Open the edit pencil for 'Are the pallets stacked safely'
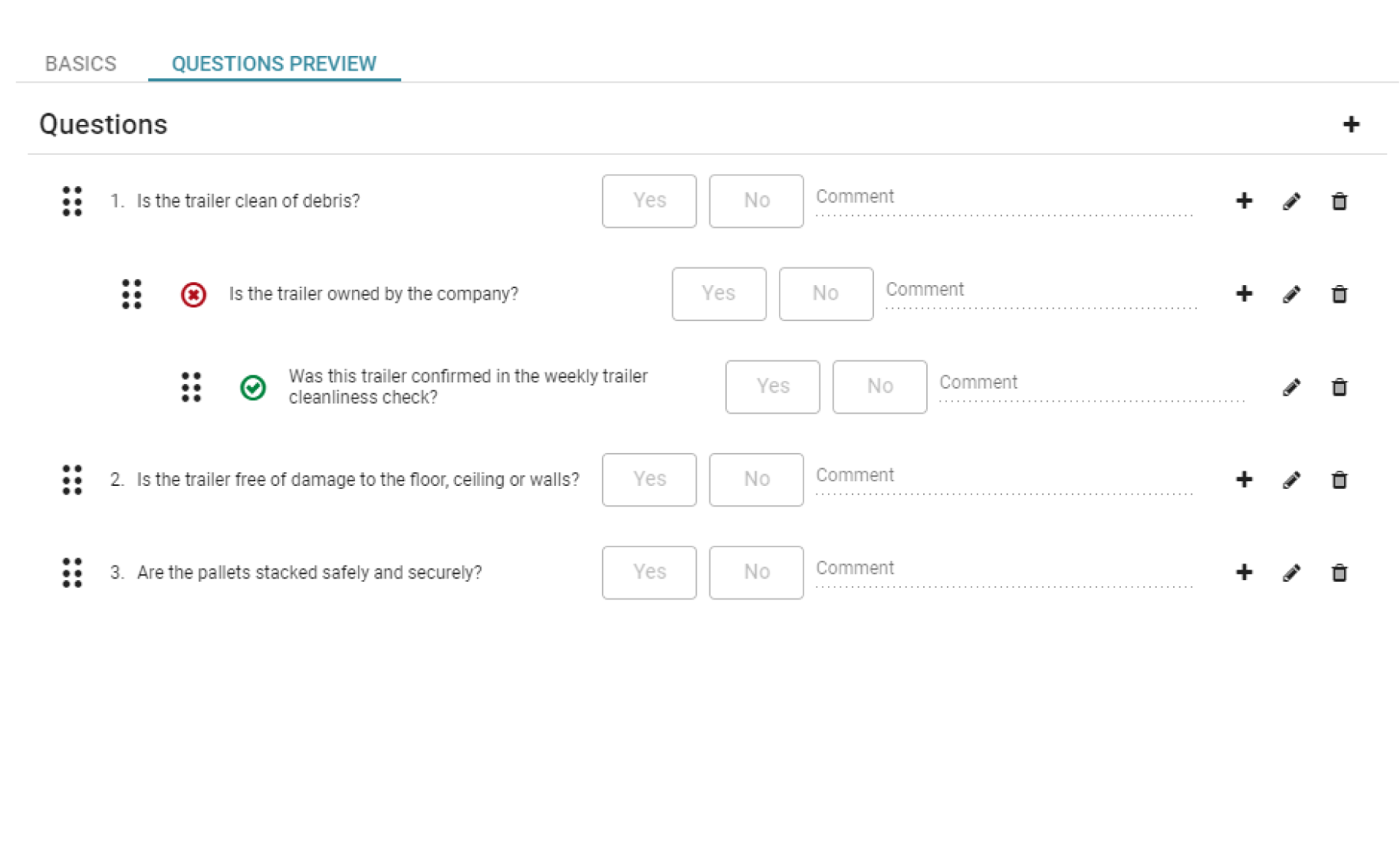The width and height of the screenshot is (1400, 863). pyautogui.click(x=1291, y=573)
